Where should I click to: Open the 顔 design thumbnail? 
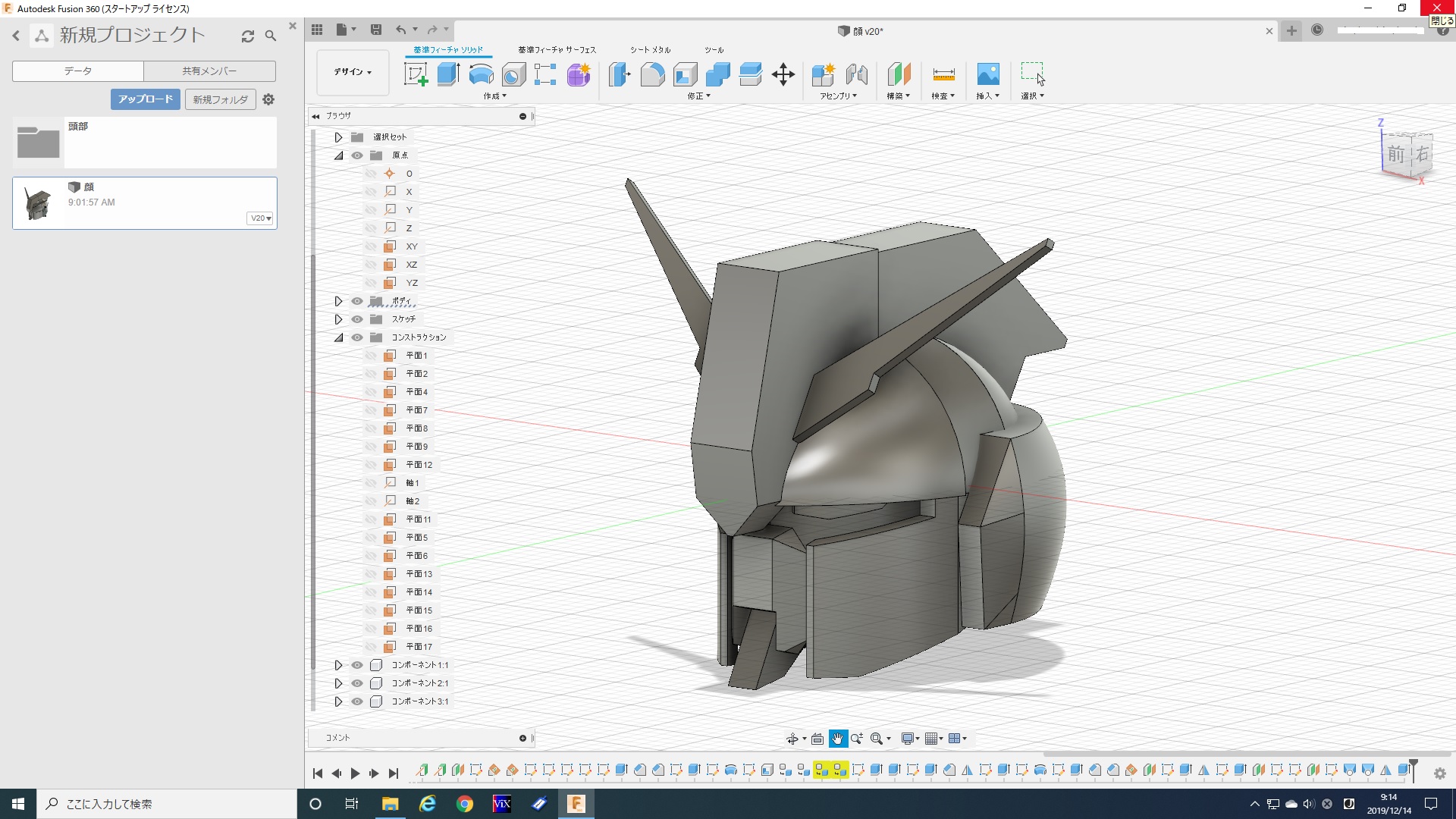click(x=38, y=203)
